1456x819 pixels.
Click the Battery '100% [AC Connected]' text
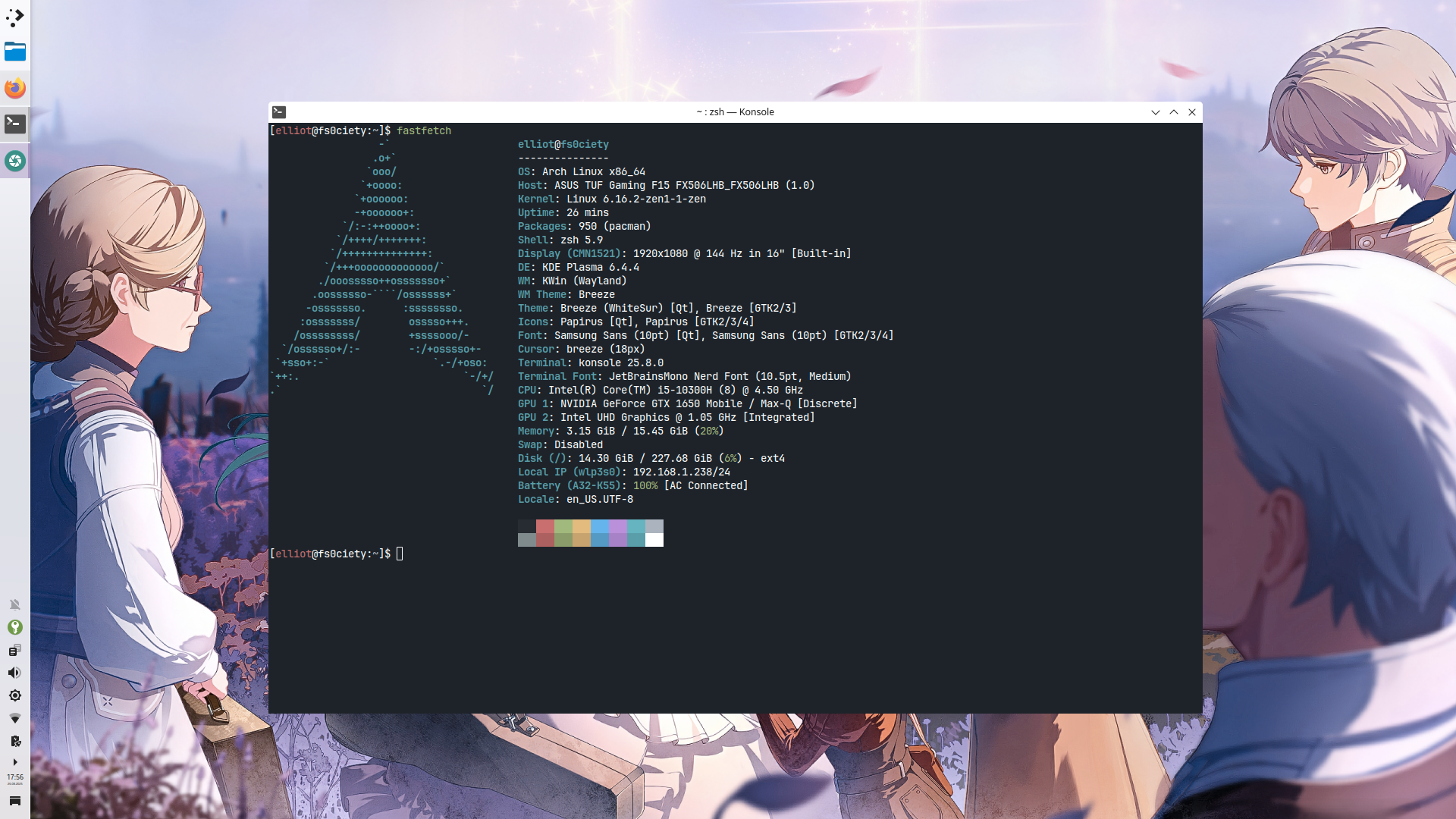[x=691, y=486]
